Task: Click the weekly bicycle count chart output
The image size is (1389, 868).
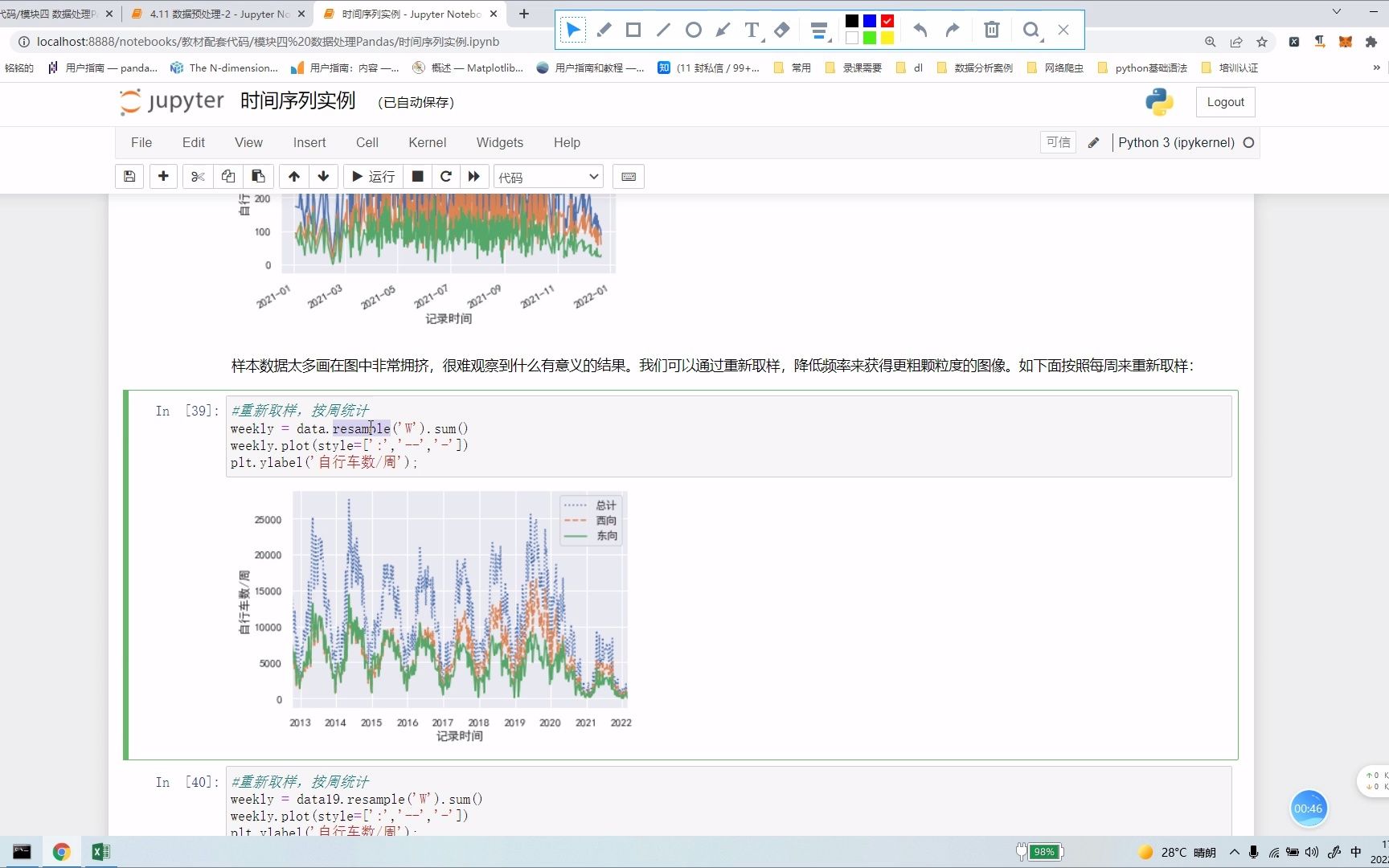Action: coord(434,616)
